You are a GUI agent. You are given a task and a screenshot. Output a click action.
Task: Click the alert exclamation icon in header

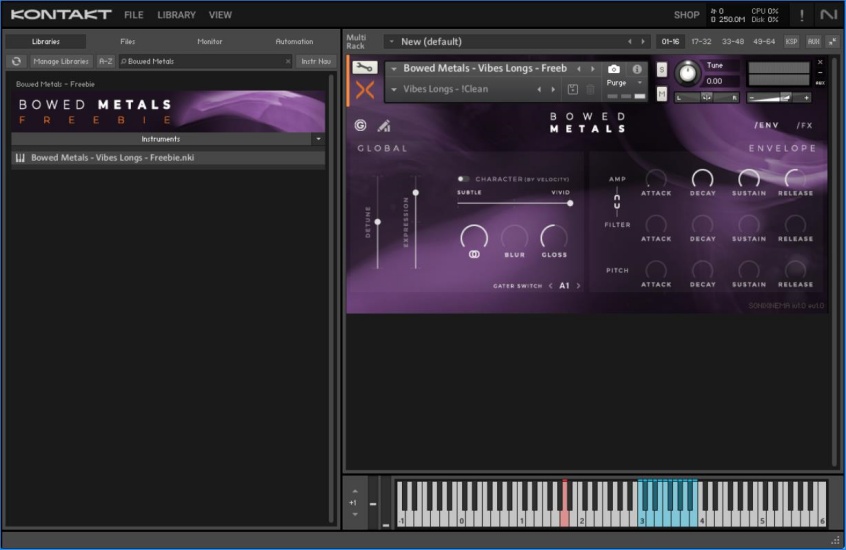tap(800, 15)
